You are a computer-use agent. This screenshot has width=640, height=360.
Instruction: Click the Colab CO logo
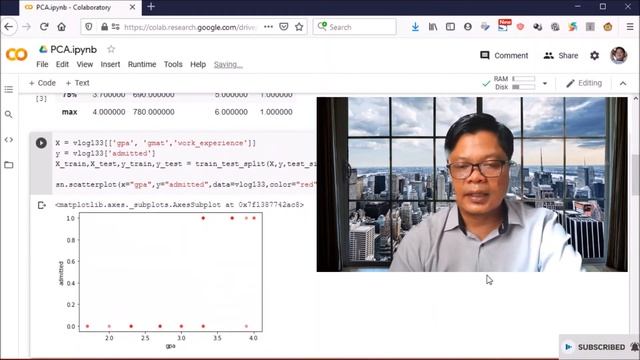click(x=17, y=54)
